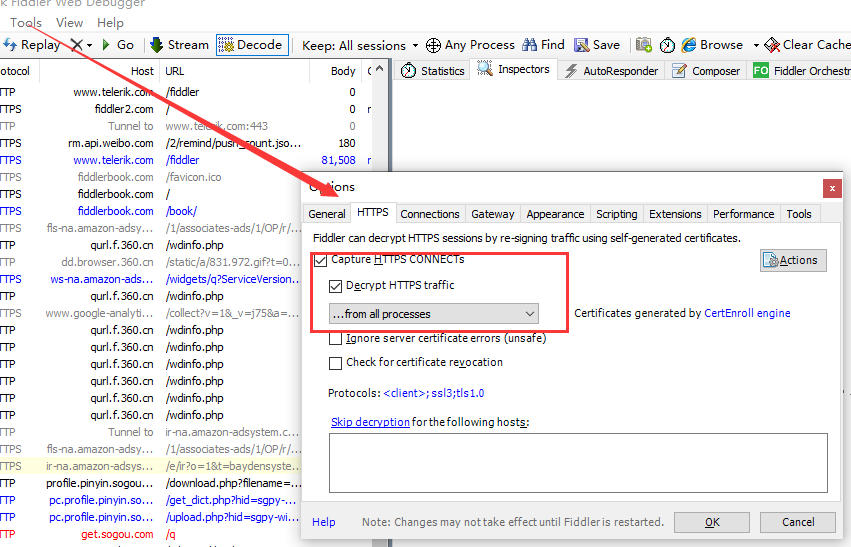Switch to the Appearance options tab
851x547 pixels.
[x=555, y=214]
